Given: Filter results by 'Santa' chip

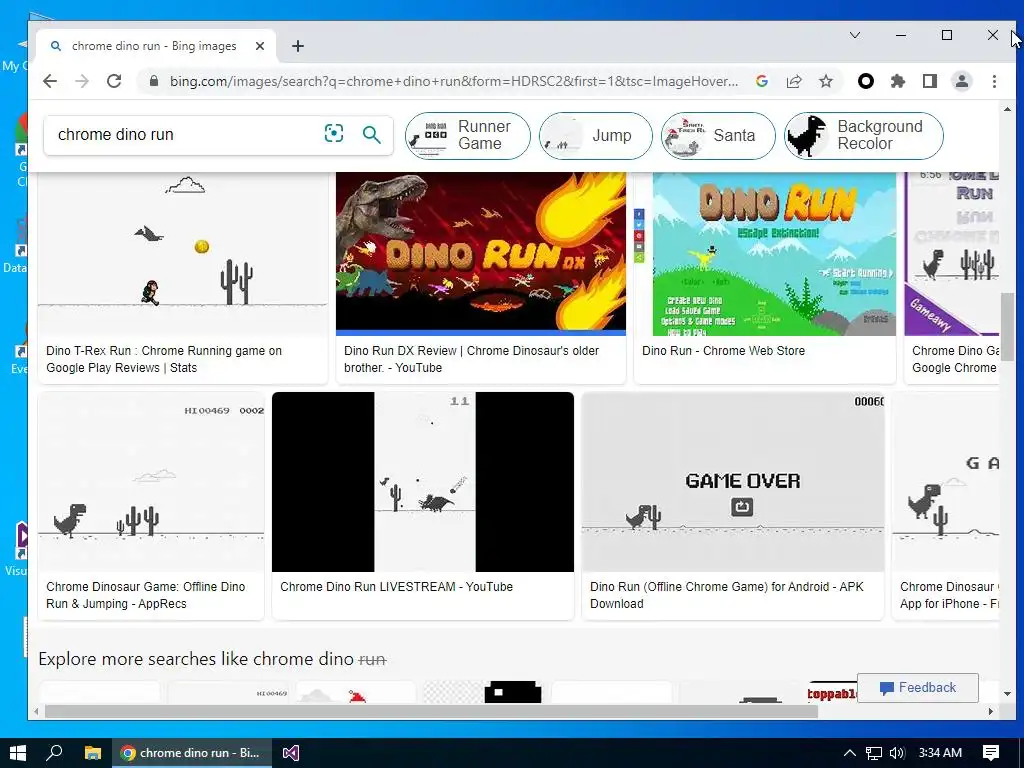Looking at the screenshot, I should tap(718, 135).
